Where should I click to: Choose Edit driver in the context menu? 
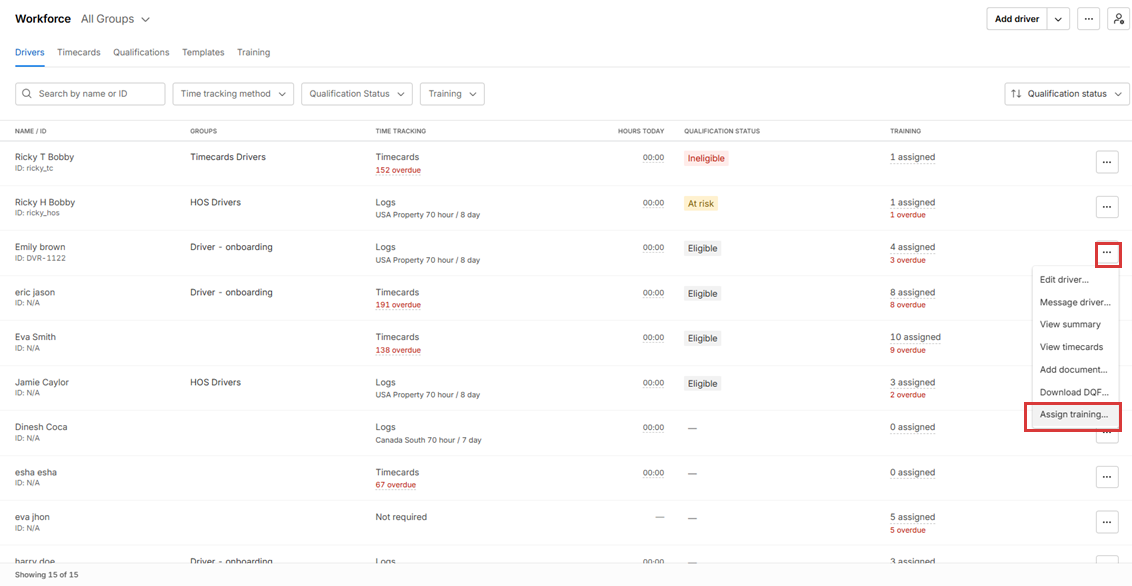pyautogui.click(x=1064, y=280)
